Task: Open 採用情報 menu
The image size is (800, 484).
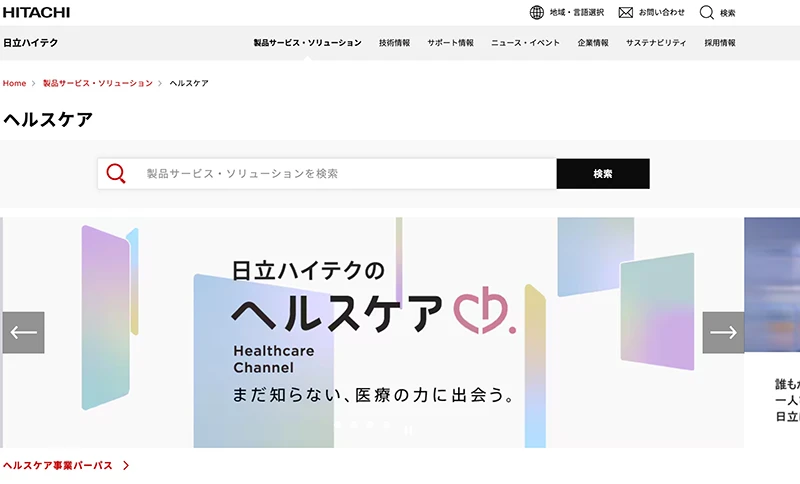Action: pyautogui.click(x=720, y=43)
